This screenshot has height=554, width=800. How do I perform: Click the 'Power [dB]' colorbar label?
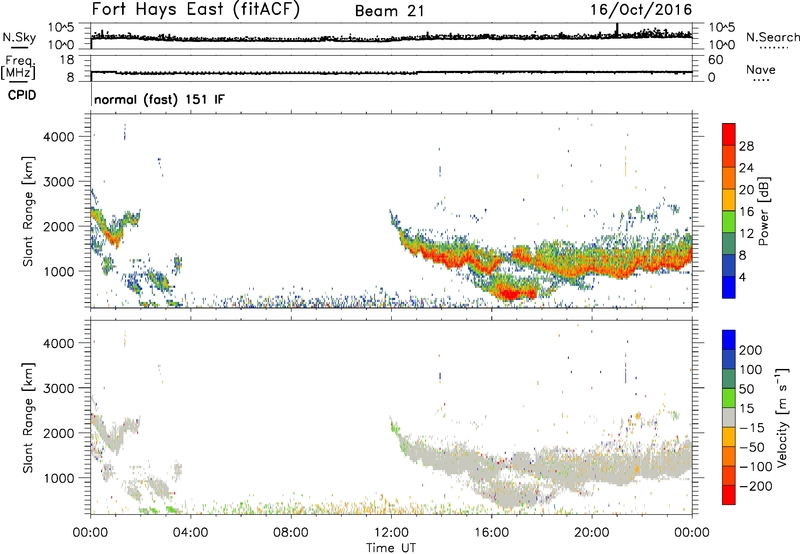pyautogui.click(x=763, y=211)
